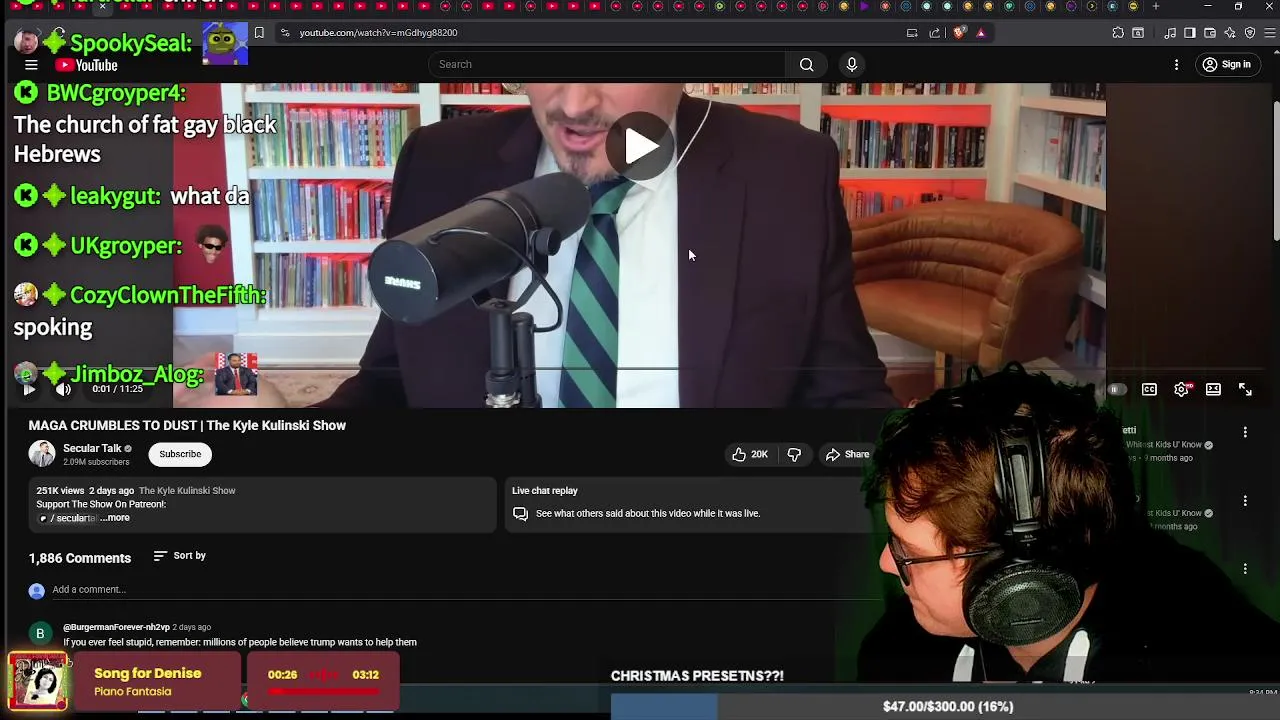Image resolution: width=1280 pixels, height=720 pixels.
Task: Toggle the autoplay switch in player
Action: point(1117,389)
